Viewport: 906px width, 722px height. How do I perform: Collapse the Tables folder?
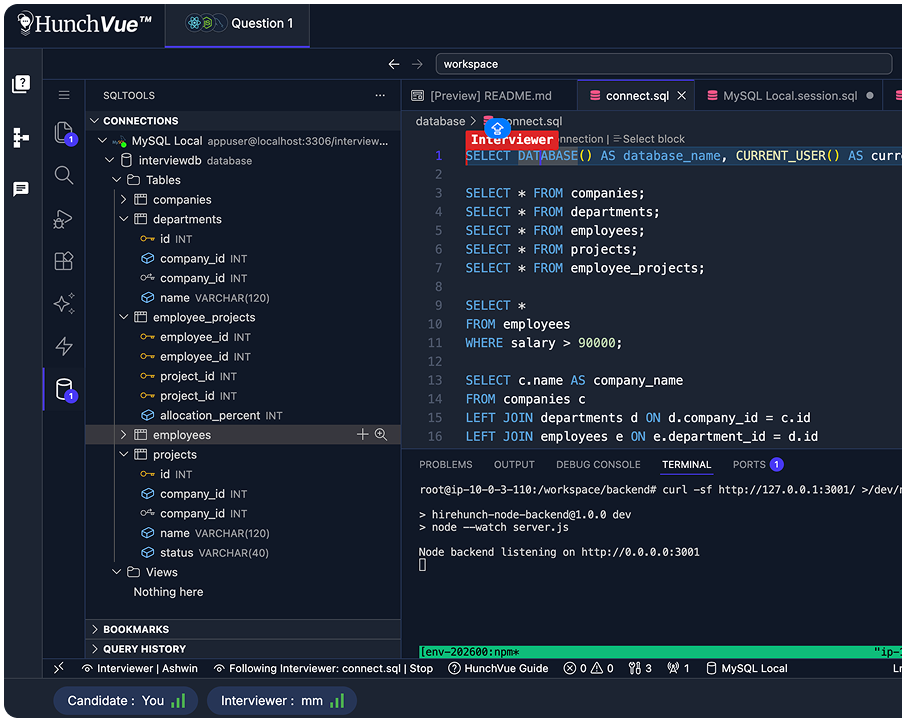point(116,180)
